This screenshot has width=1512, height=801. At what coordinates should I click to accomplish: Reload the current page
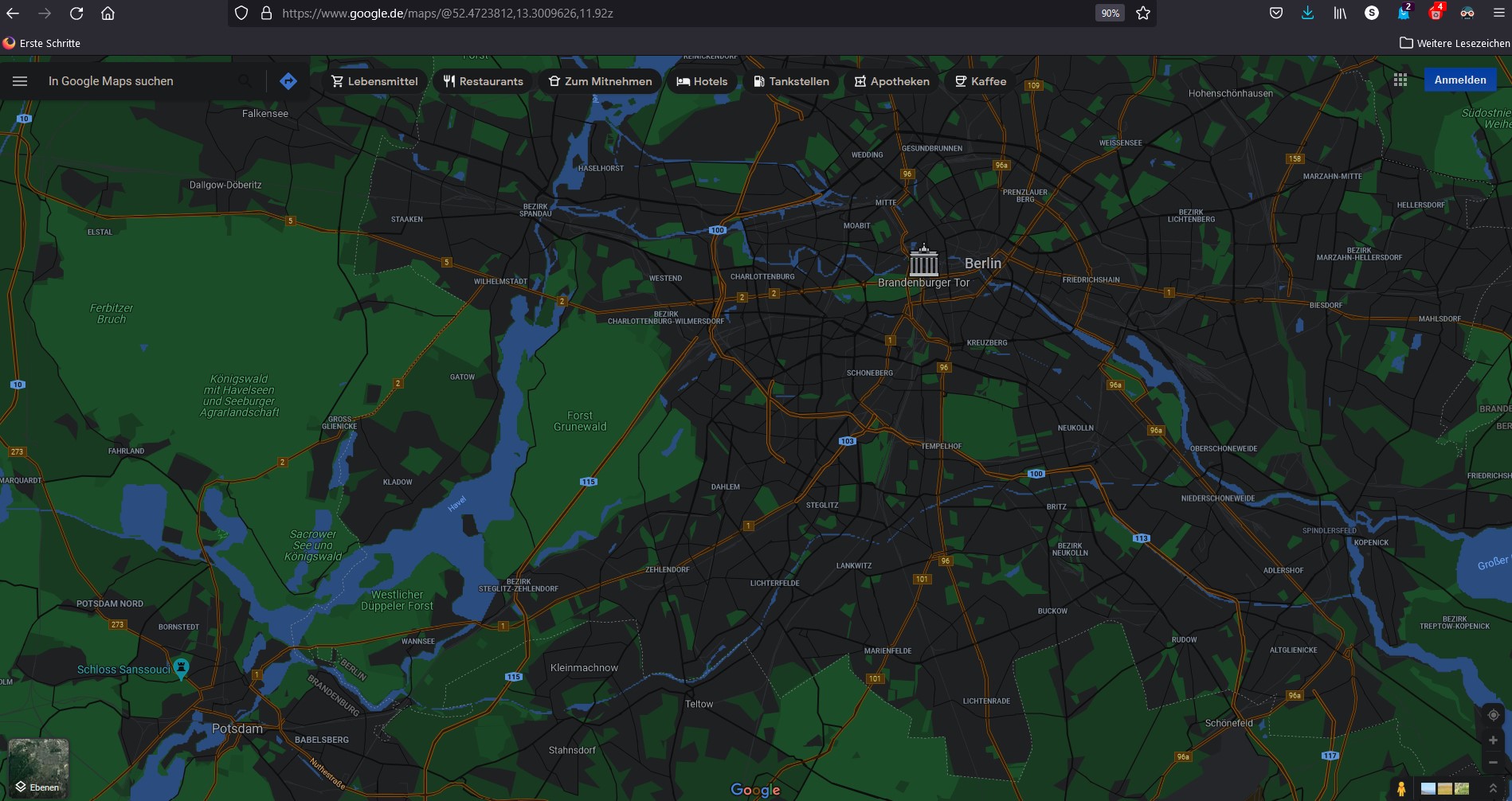(x=76, y=13)
